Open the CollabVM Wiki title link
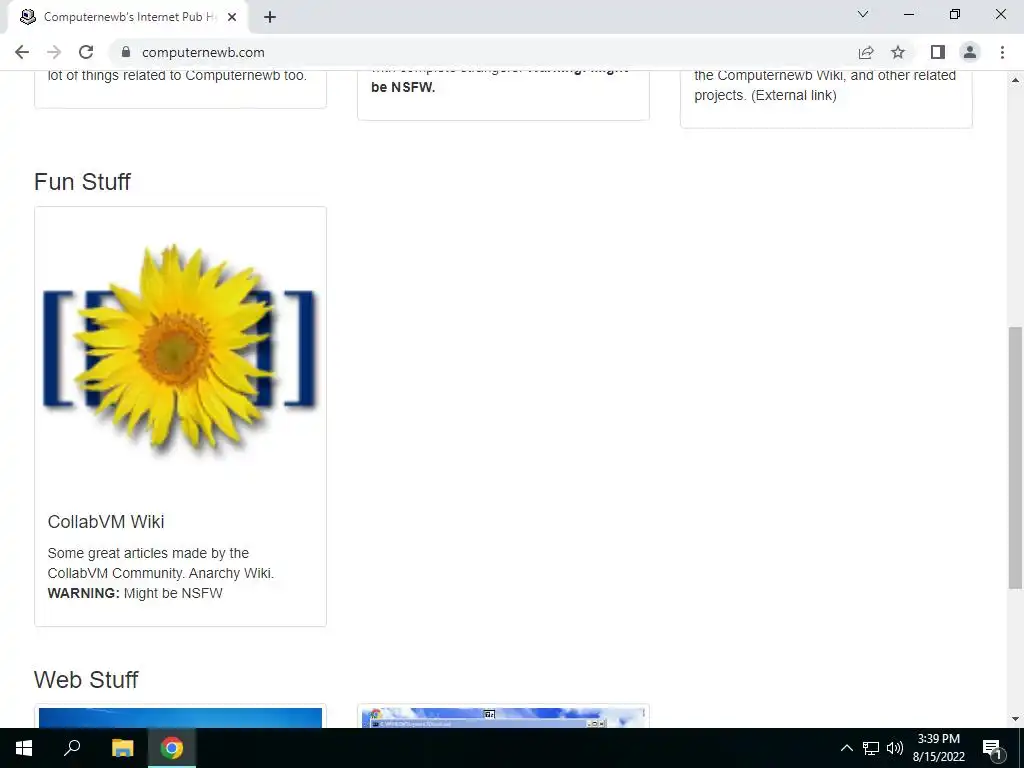 [x=106, y=522]
